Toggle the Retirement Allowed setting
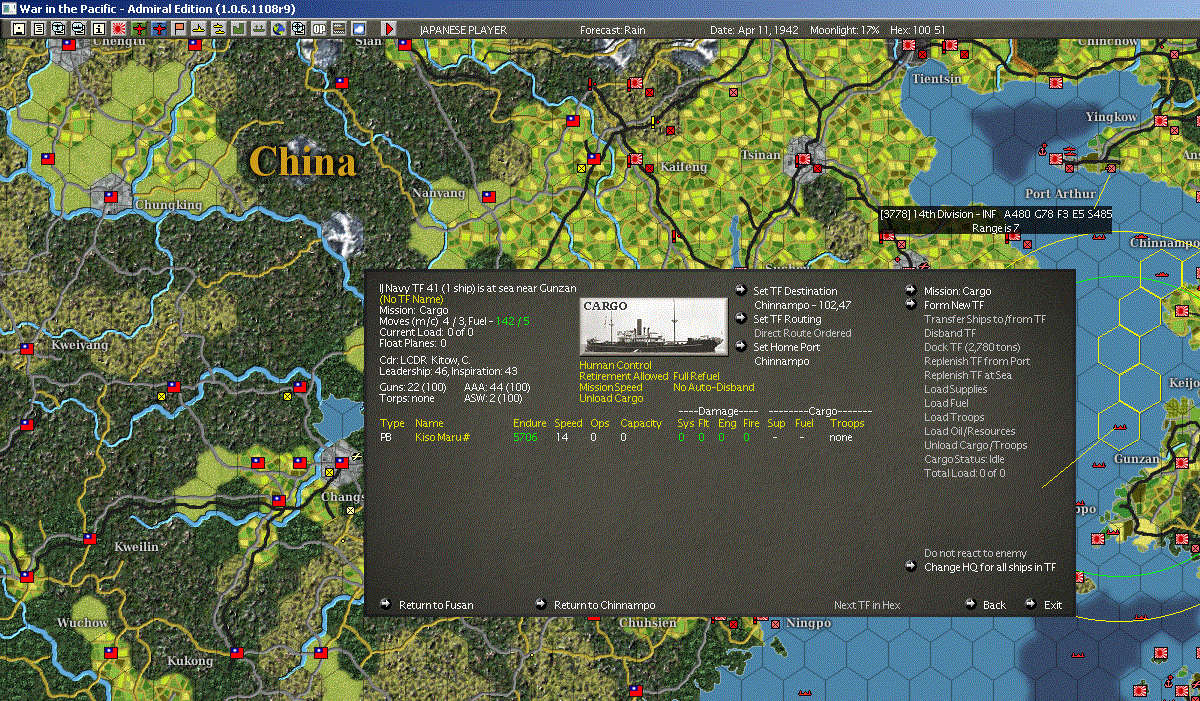Image resolution: width=1200 pixels, height=701 pixels. click(x=624, y=376)
